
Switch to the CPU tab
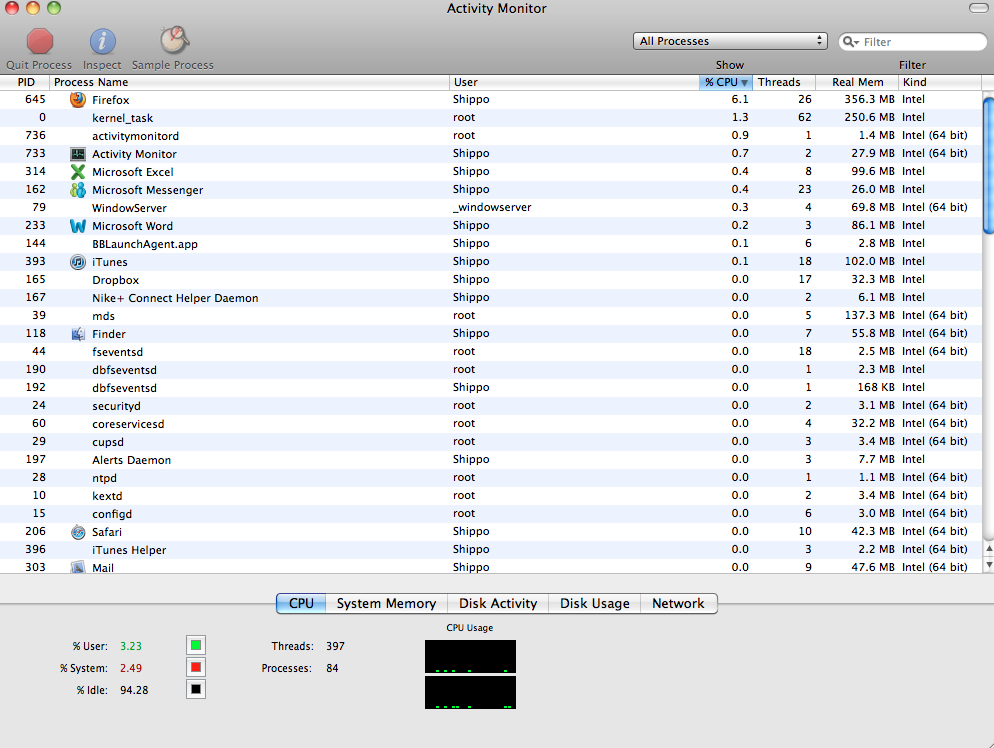pos(301,603)
